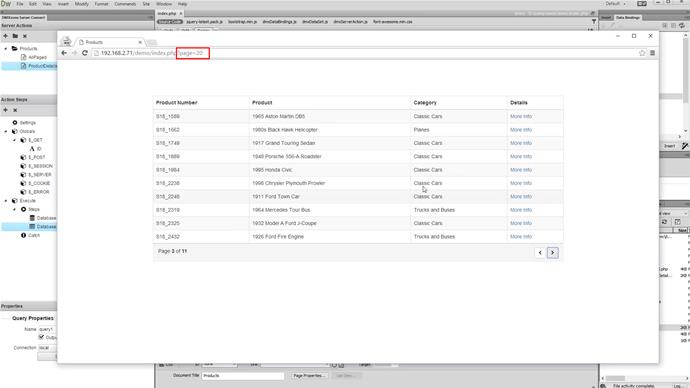Select the Source Code related file button
This screenshot has width=690, height=388.
pyautogui.click(x=169, y=22)
